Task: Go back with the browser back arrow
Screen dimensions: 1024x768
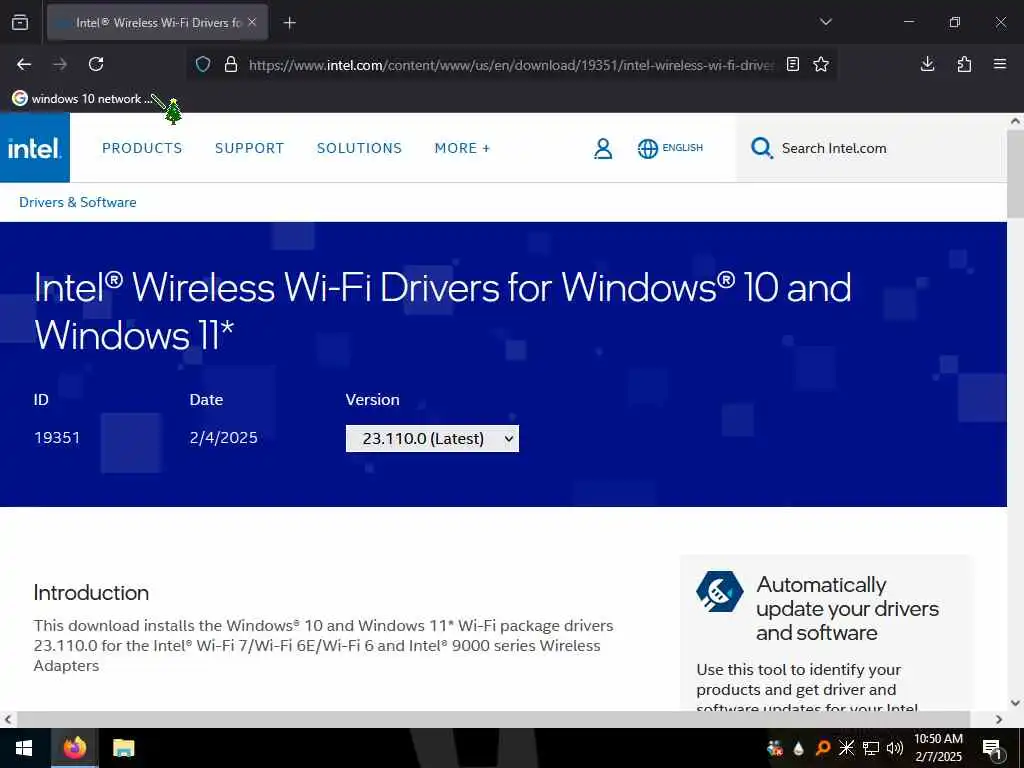Action: click(x=24, y=64)
